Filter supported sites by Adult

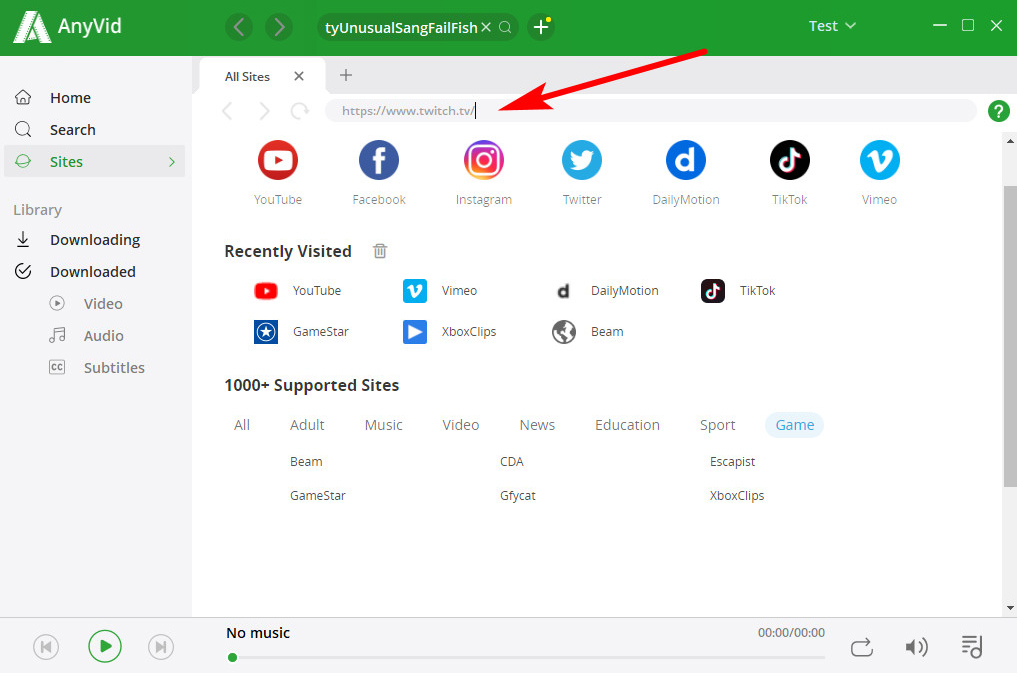(x=307, y=425)
